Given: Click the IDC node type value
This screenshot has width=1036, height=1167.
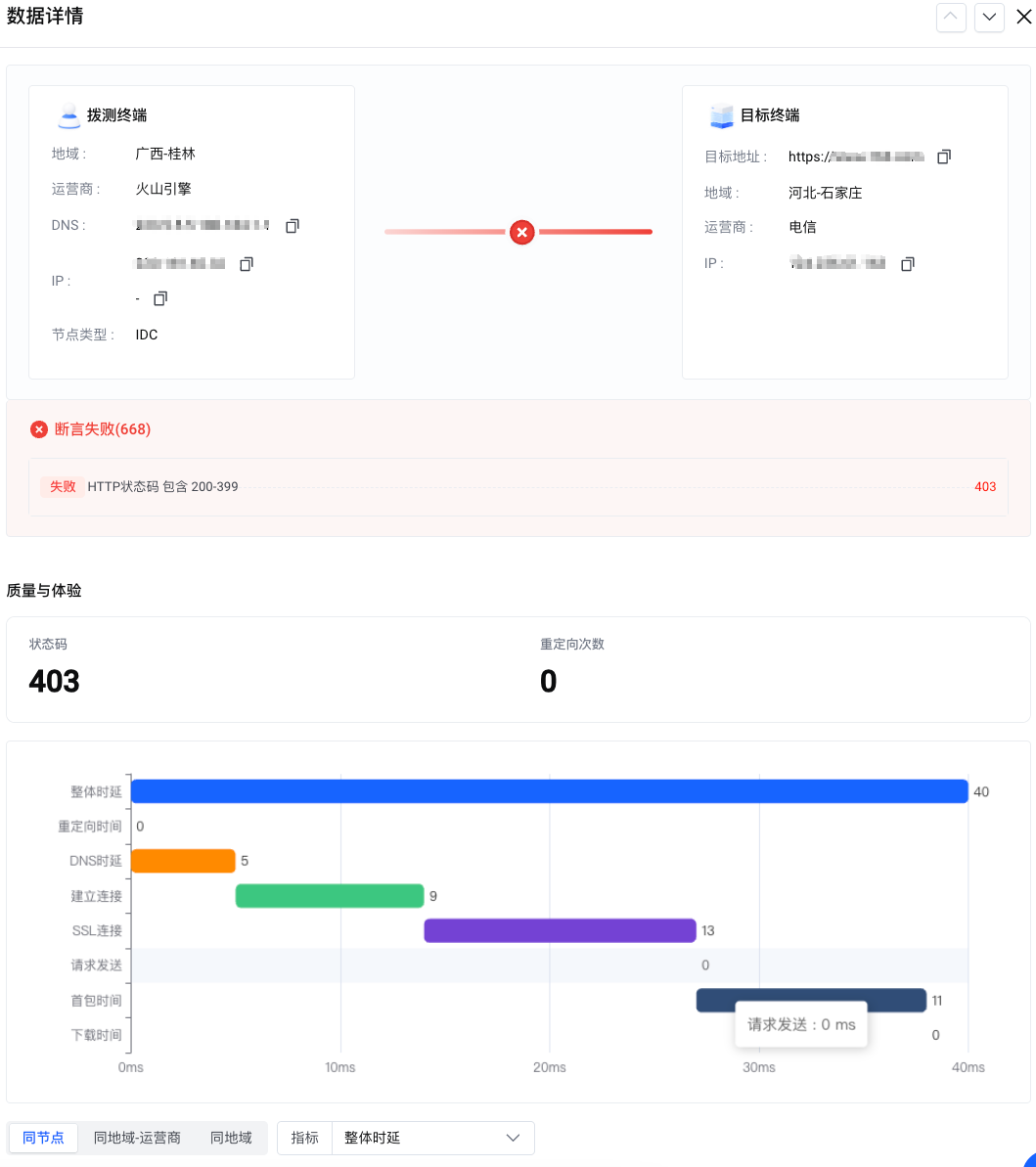Looking at the screenshot, I should tap(147, 335).
